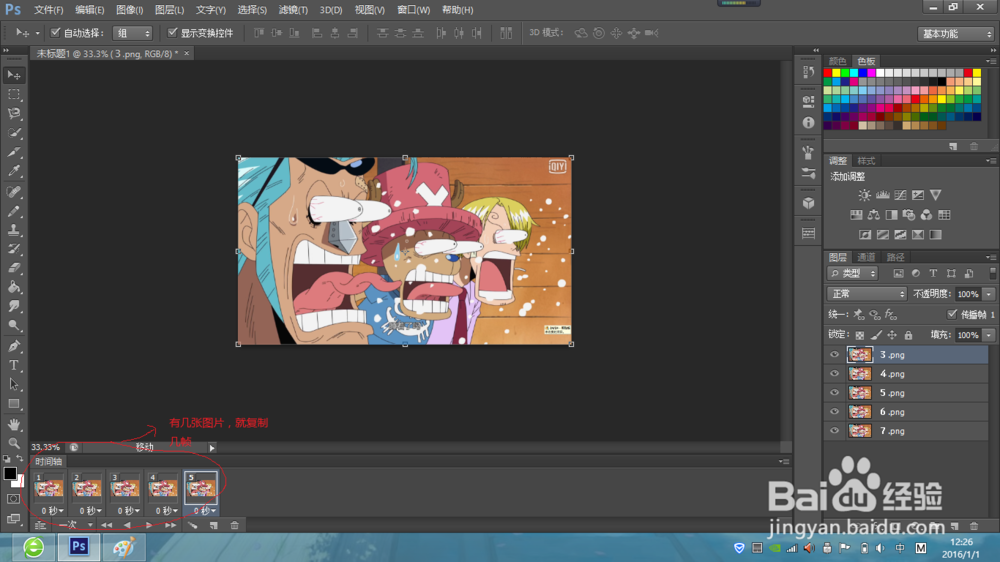This screenshot has width=1000, height=562.
Task: Select the Brush tool
Action: coord(14,211)
